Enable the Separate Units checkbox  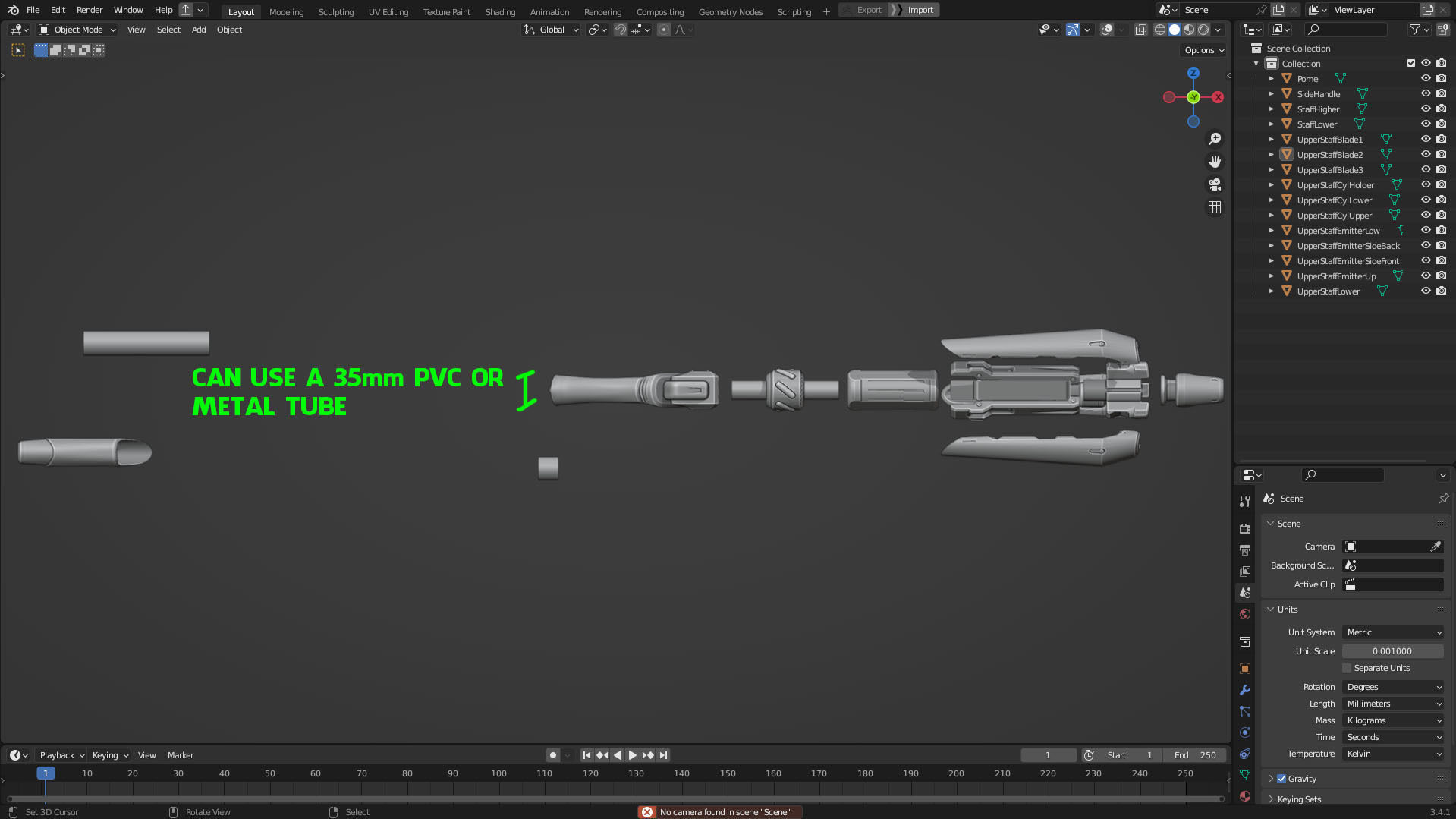(x=1348, y=668)
